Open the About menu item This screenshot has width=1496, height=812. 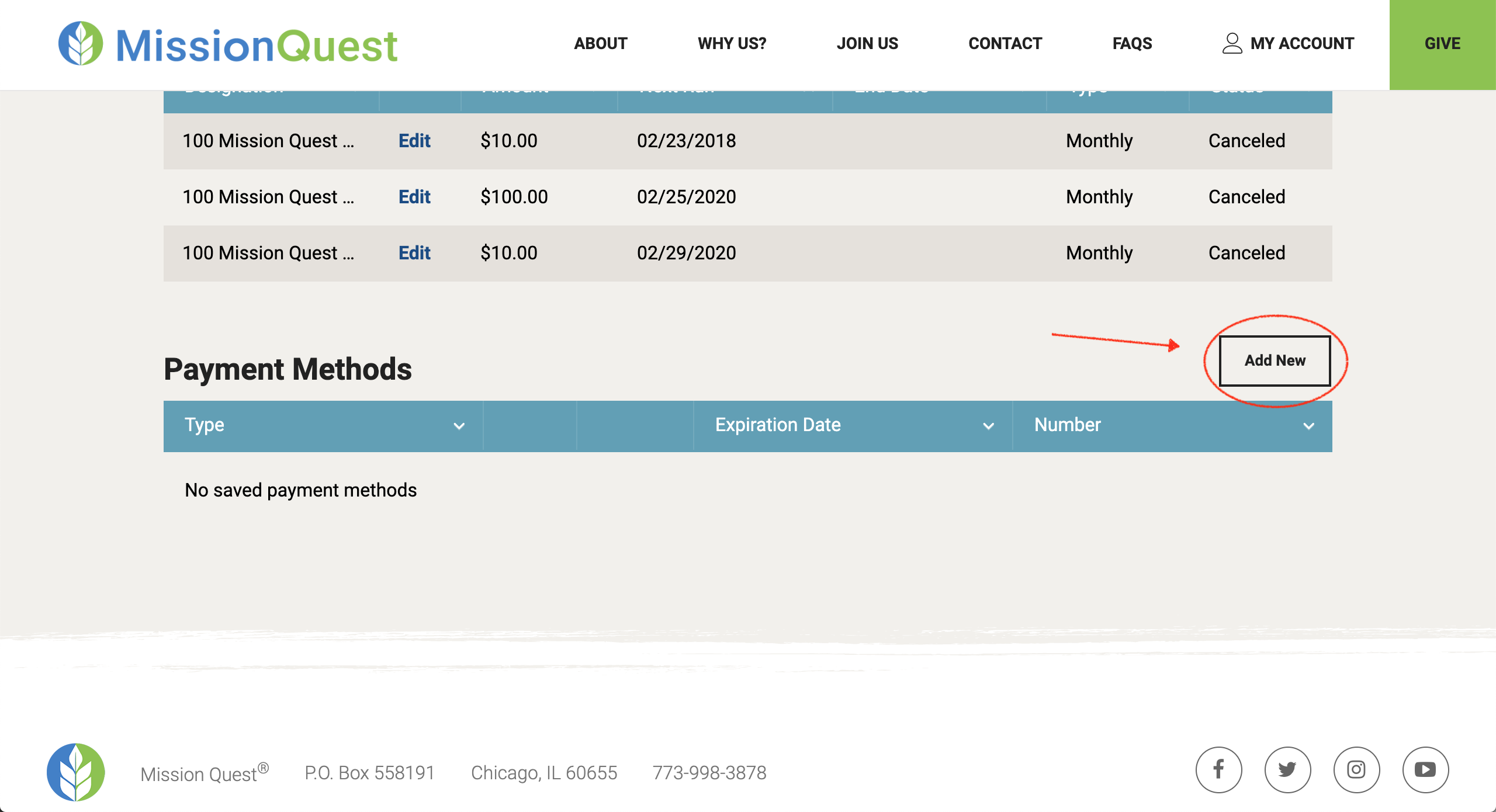600,43
